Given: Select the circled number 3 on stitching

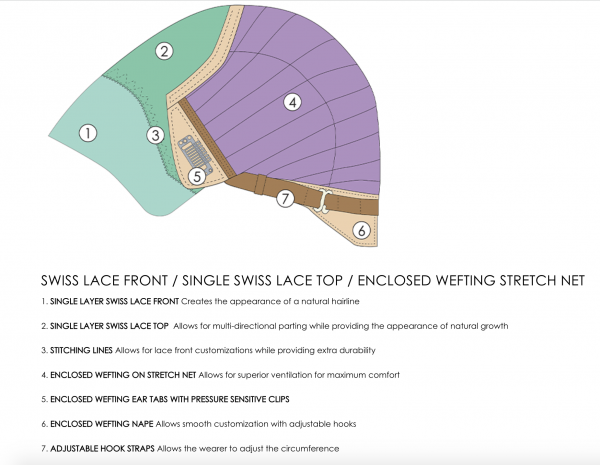Looking at the screenshot, I should [155, 135].
